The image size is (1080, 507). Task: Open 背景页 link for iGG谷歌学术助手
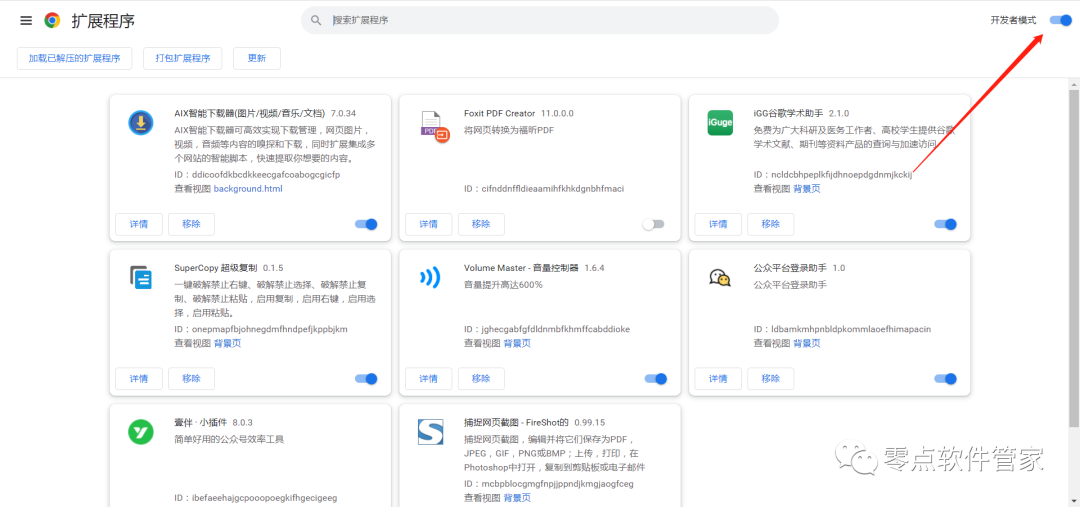(807, 189)
